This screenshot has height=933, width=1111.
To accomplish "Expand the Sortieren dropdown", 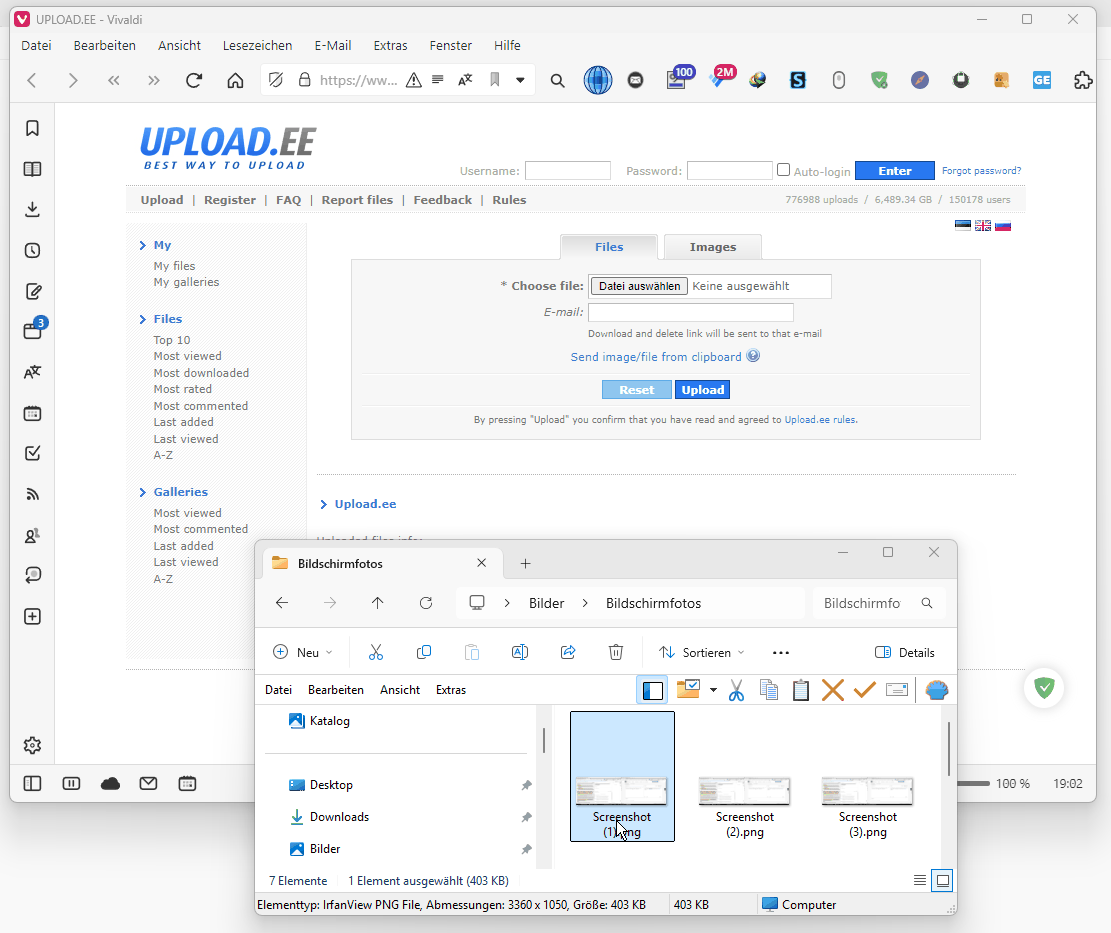I will tap(701, 652).
